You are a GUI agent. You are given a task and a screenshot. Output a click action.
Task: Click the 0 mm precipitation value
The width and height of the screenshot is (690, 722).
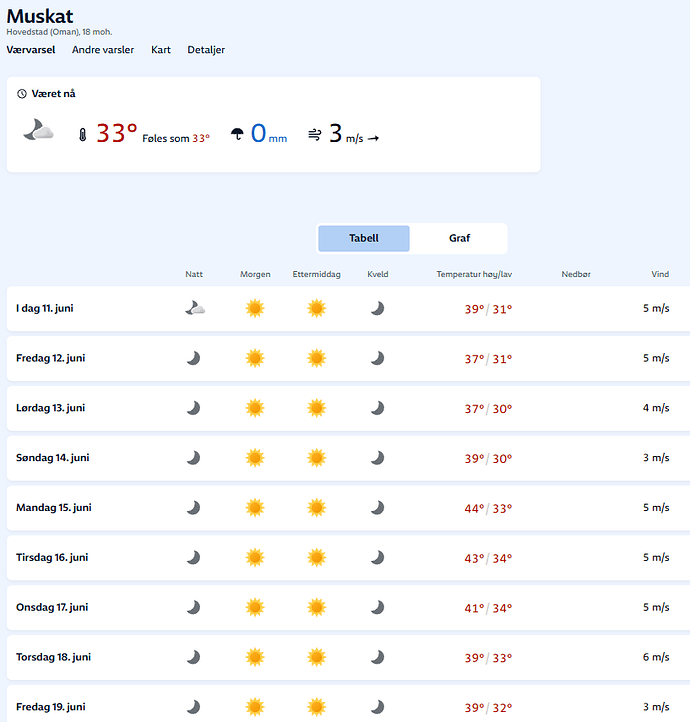pos(269,134)
